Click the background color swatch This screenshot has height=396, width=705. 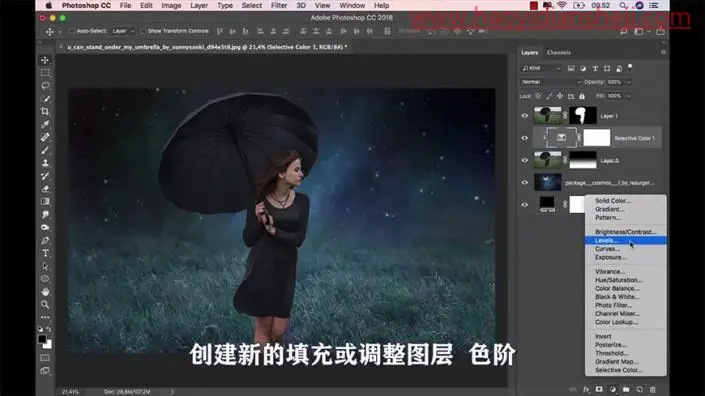pyautogui.click(x=47, y=344)
